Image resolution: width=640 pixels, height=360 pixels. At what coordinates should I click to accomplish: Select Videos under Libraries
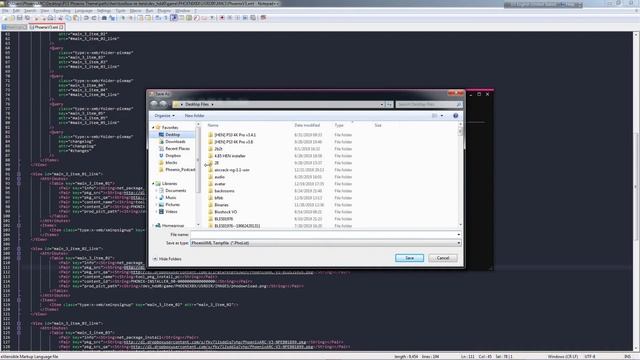pos(171,211)
